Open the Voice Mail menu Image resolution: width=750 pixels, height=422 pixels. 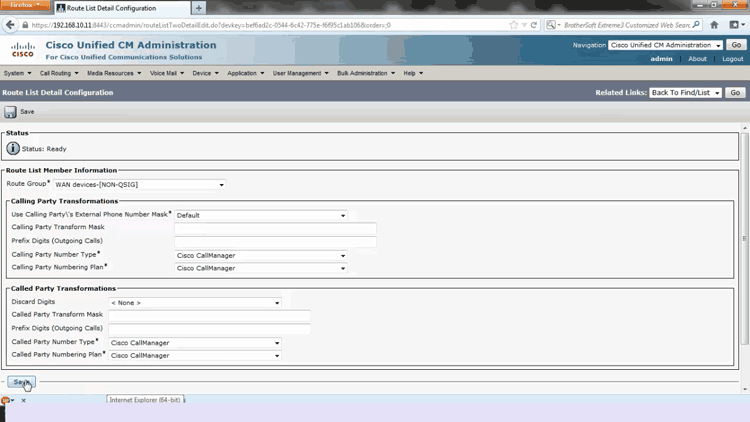166,73
